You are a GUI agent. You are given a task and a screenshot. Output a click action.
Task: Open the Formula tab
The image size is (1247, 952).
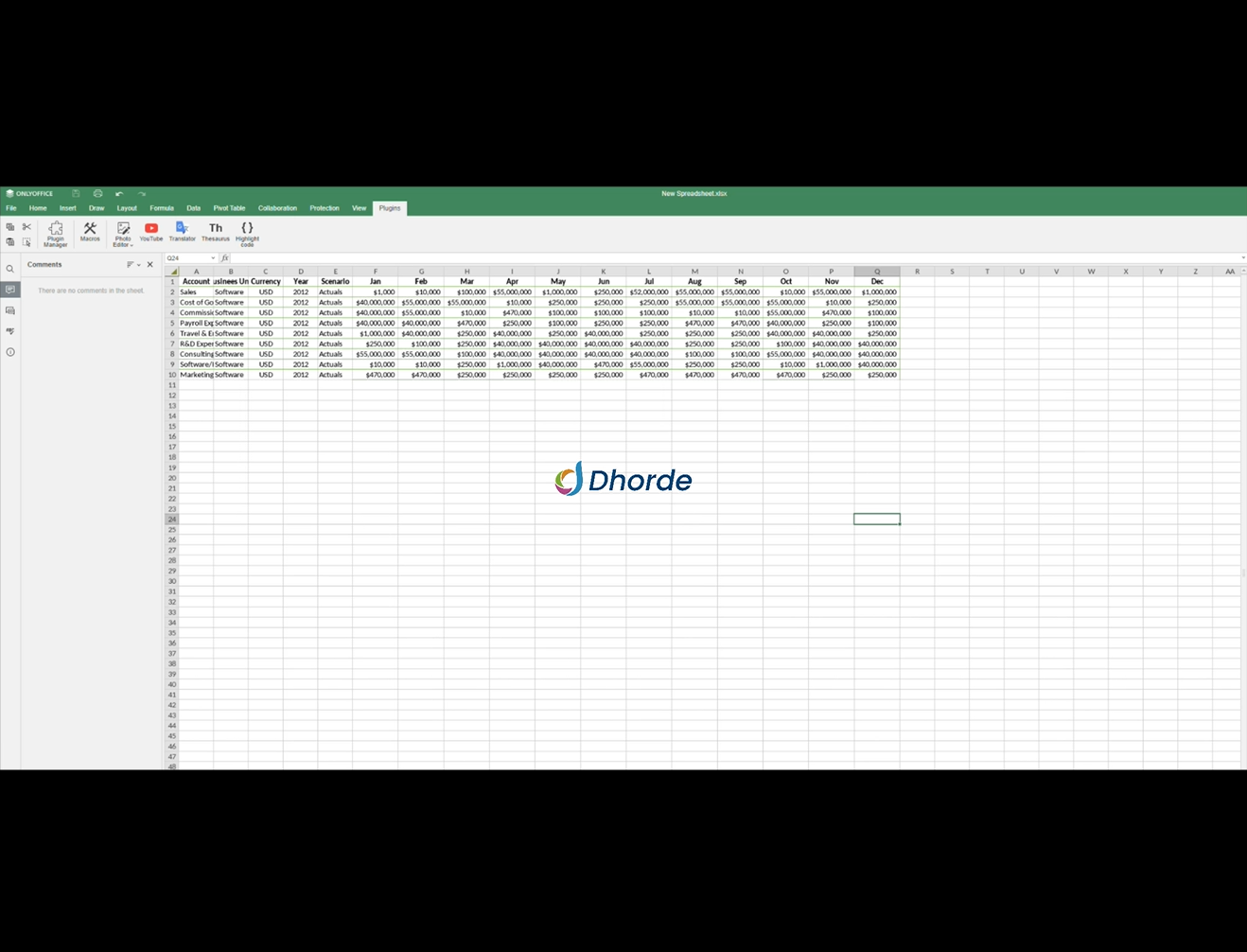click(x=161, y=208)
